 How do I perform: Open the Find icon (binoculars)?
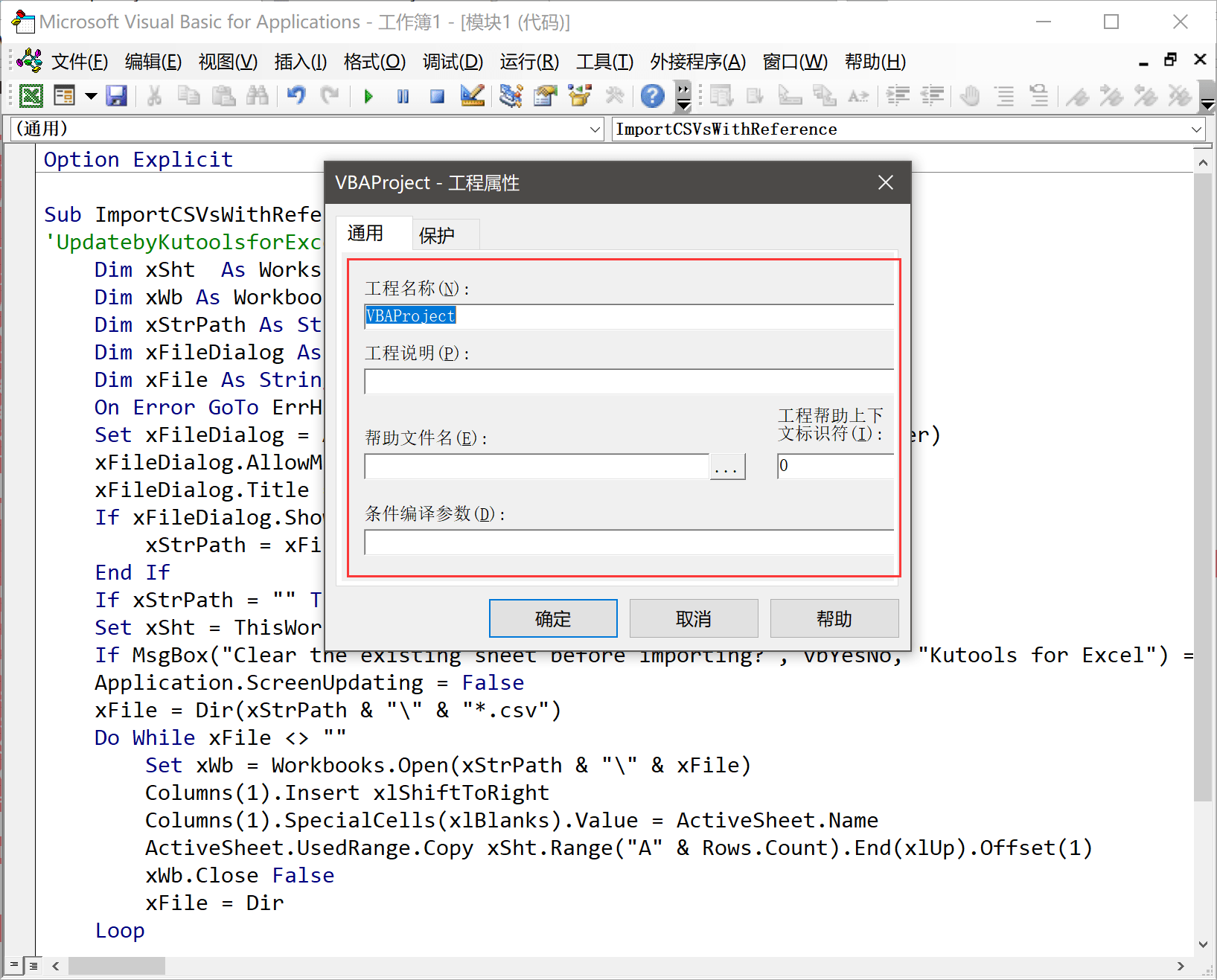[x=258, y=95]
